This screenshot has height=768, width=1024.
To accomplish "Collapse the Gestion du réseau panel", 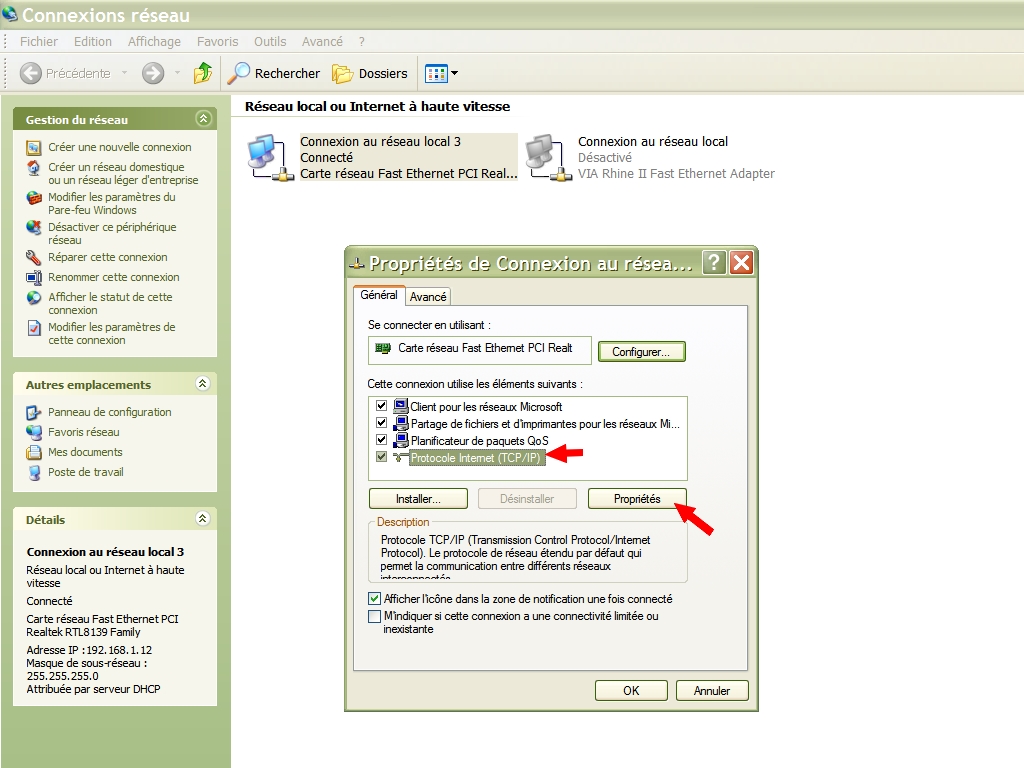I will point(204,119).
